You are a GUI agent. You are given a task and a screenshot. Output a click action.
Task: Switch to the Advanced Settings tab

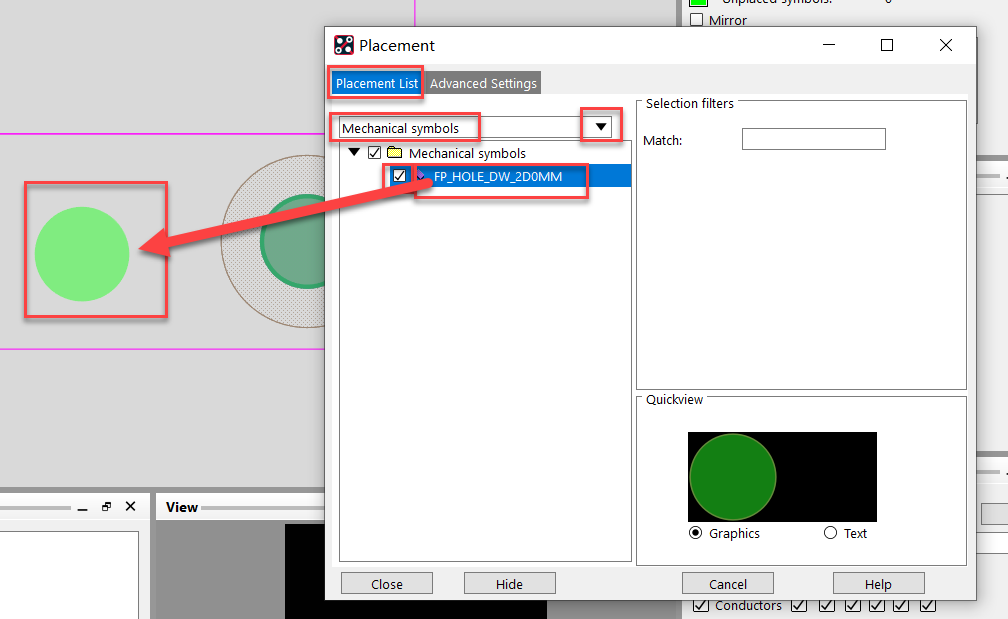point(483,83)
